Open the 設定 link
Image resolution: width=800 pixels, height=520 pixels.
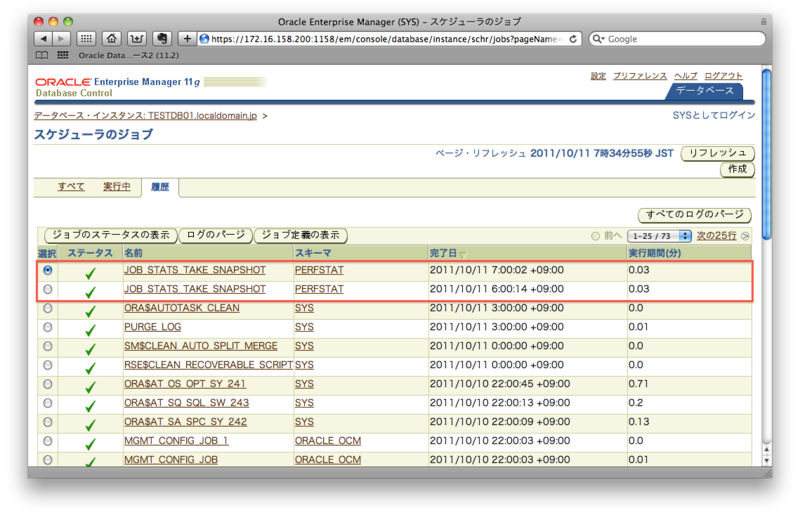tap(598, 76)
